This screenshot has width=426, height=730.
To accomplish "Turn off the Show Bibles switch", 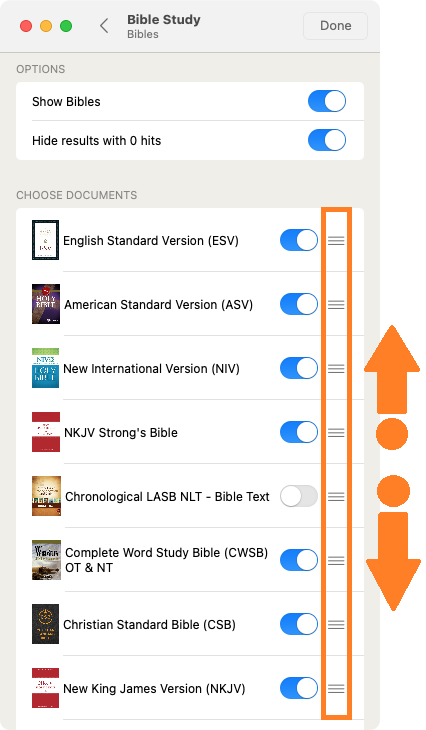I will [x=327, y=101].
